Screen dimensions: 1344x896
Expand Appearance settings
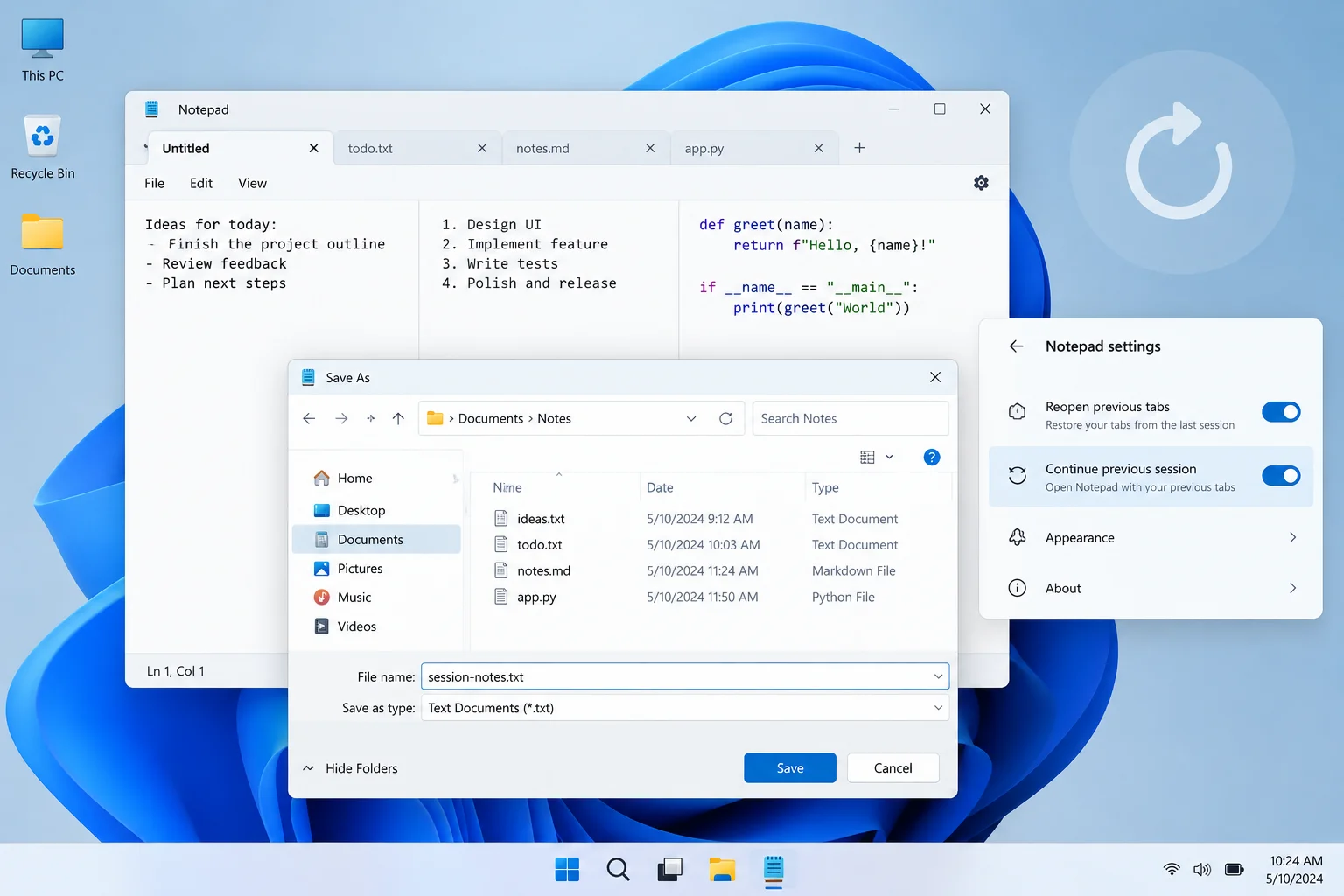pyautogui.click(x=1151, y=538)
